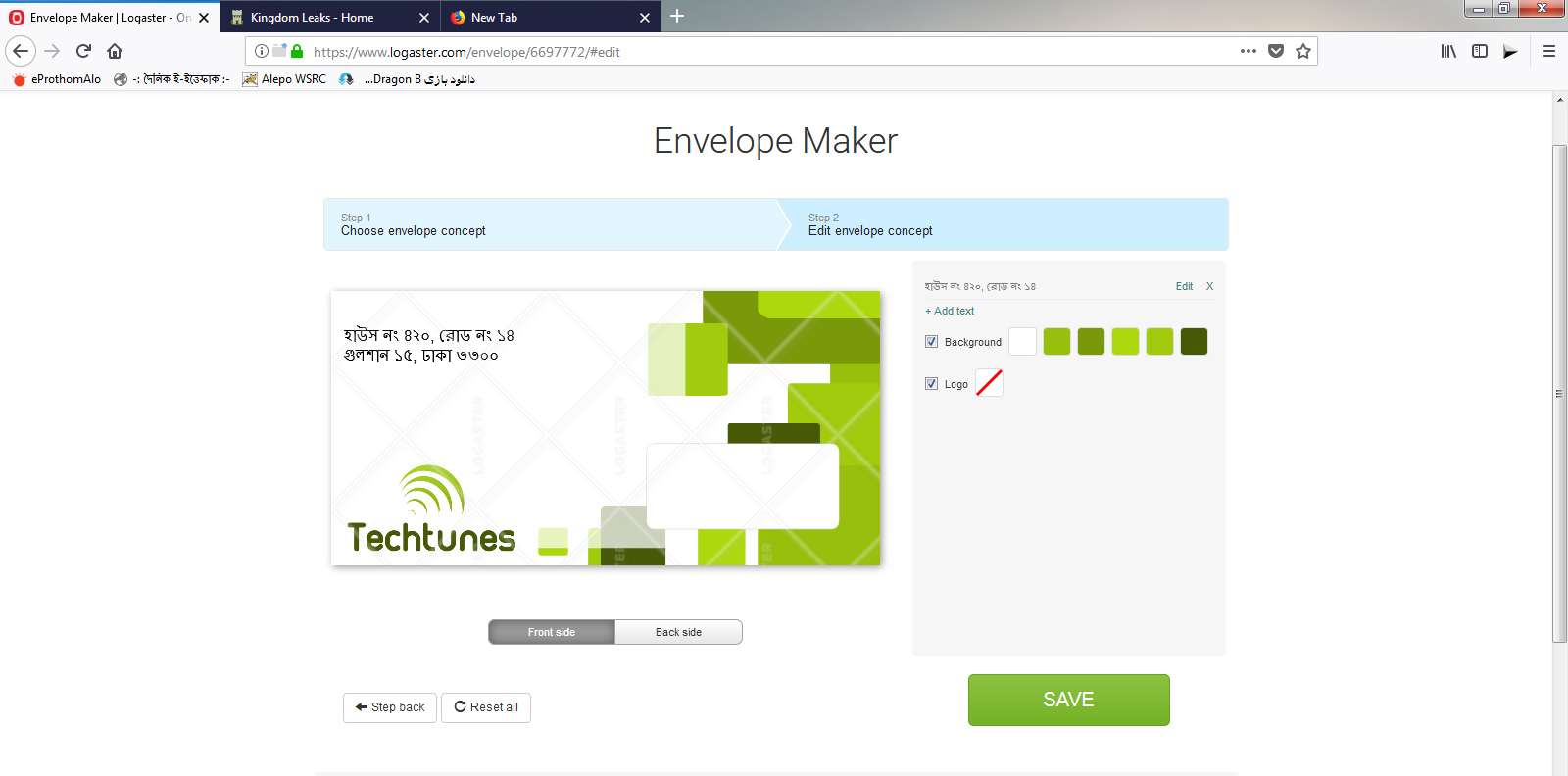
Task: Click the Reset all button
Action: 486,707
